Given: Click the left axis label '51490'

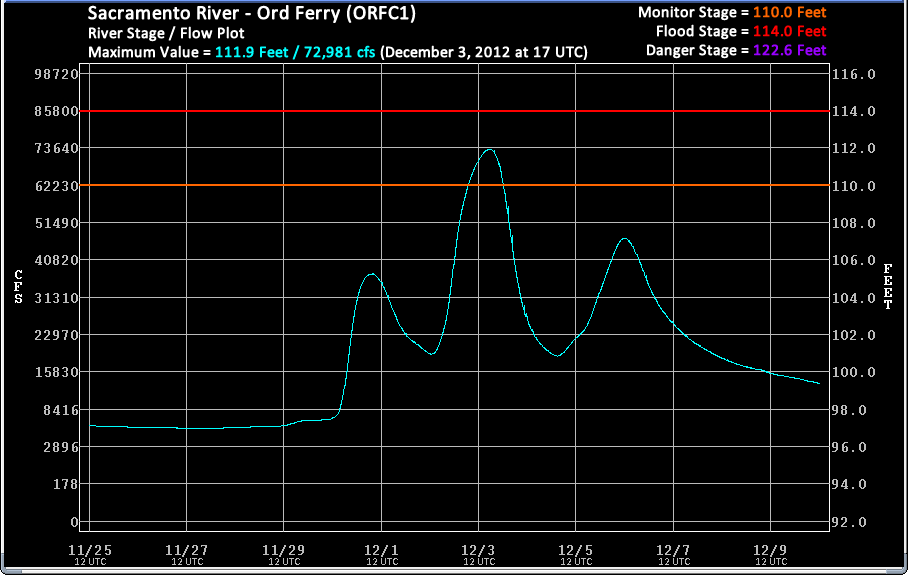Looking at the screenshot, I should (x=56, y=223).
